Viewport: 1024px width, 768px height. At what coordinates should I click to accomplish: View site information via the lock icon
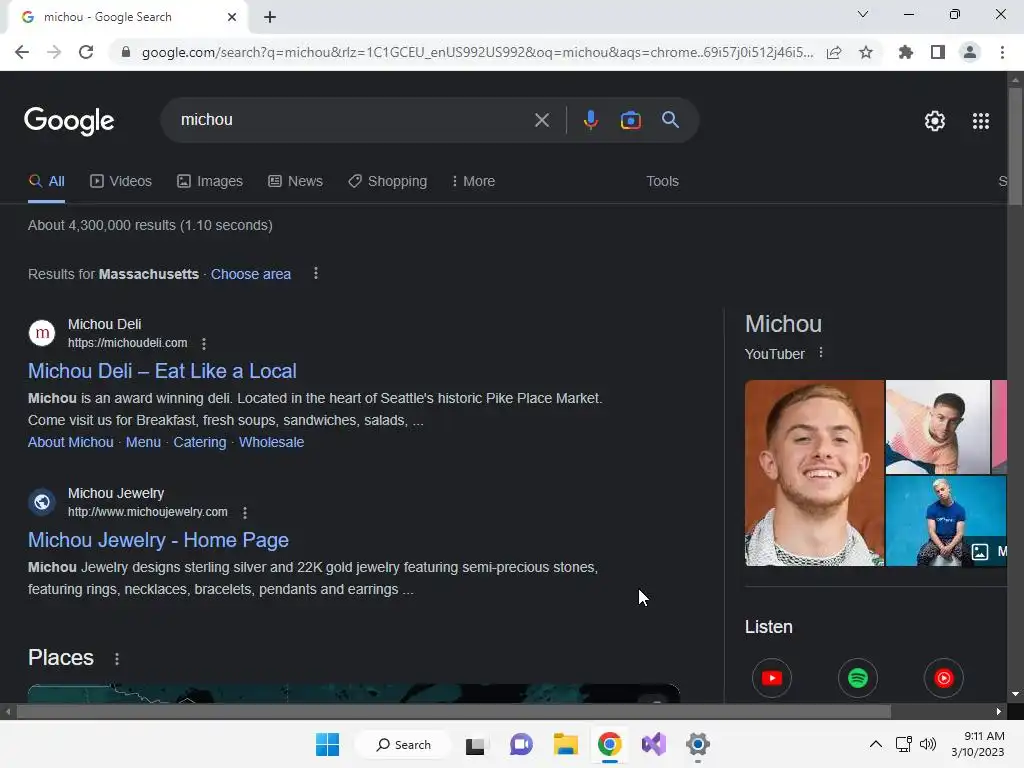coord(126,52)
